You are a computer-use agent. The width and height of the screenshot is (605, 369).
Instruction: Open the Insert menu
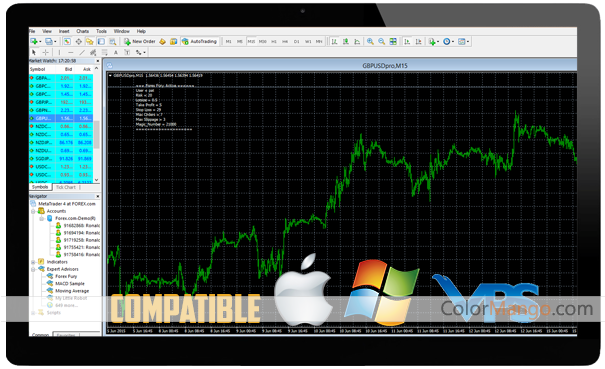(x=64, y=31)
